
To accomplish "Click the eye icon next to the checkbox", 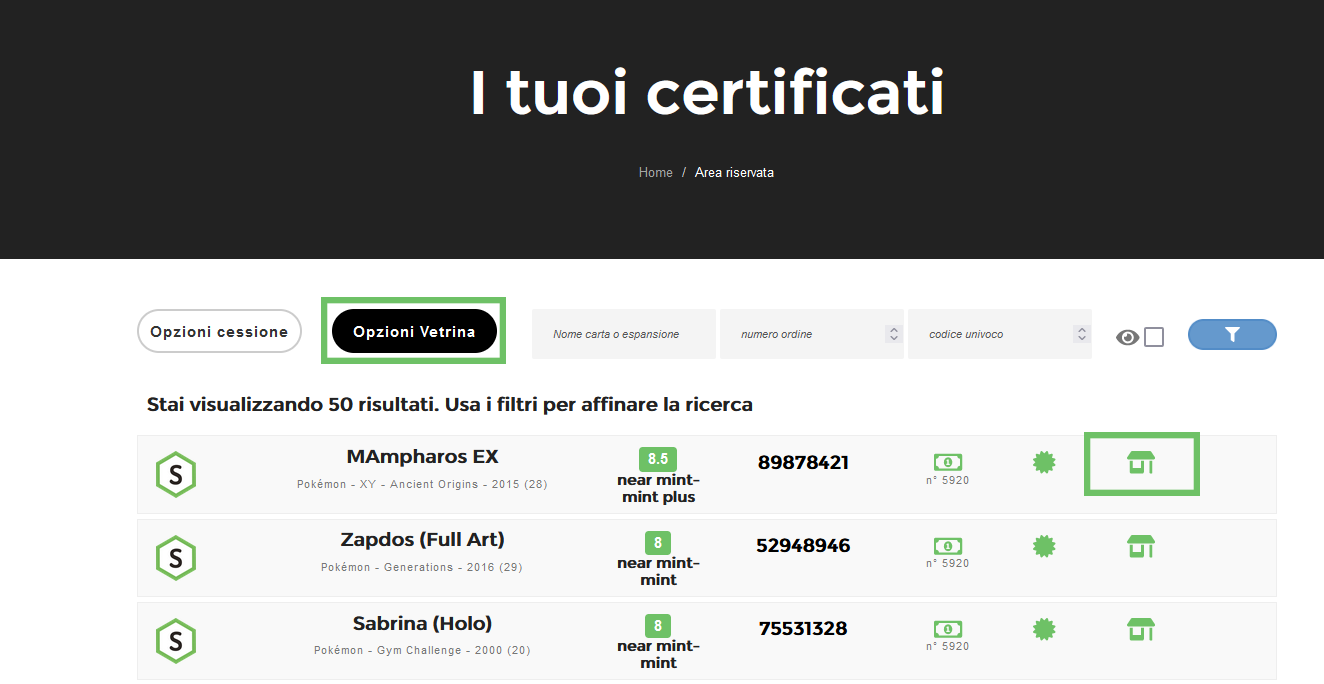I will tap(1128, 337).
